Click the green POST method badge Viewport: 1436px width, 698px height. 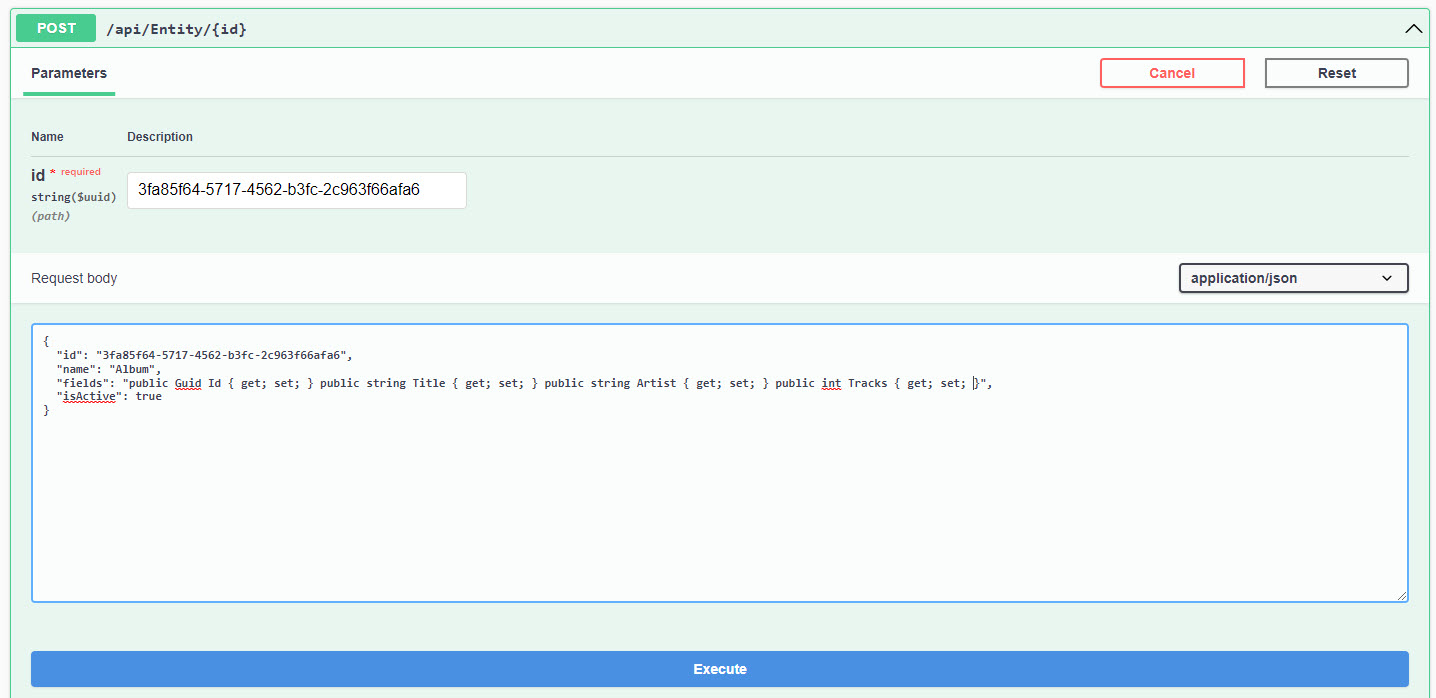click(x=55, y=28)
